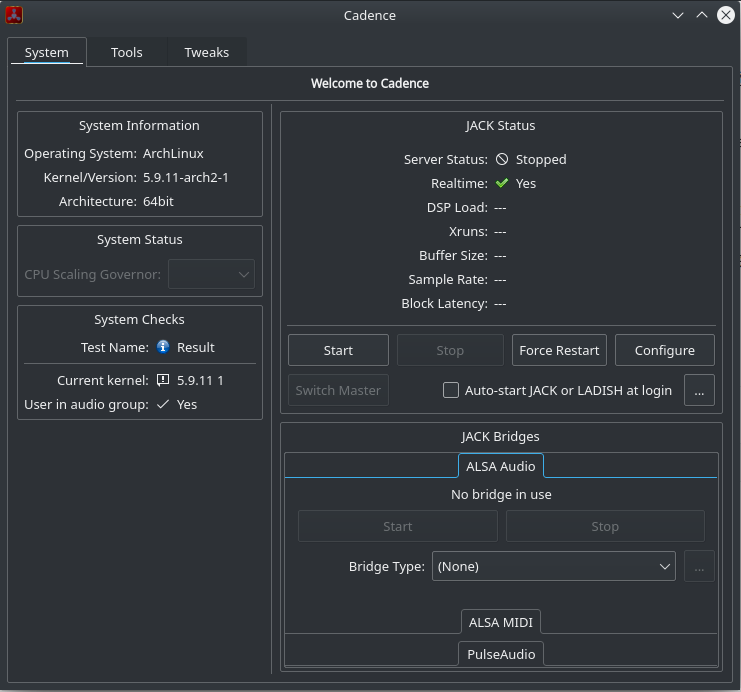
Task: Click the ellipsis button beside Bridge Type
Action: click(x=699, y=566)
